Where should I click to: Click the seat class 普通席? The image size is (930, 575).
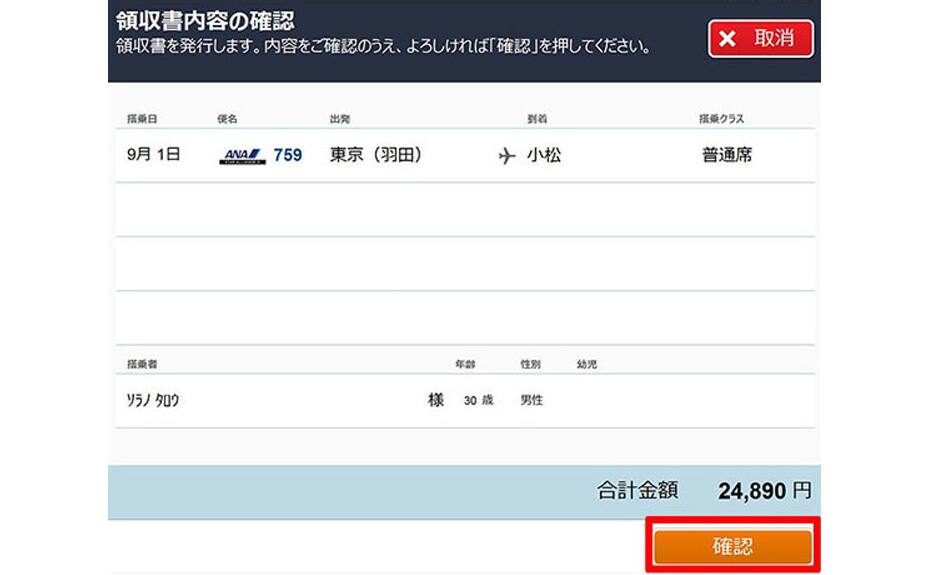727,155
